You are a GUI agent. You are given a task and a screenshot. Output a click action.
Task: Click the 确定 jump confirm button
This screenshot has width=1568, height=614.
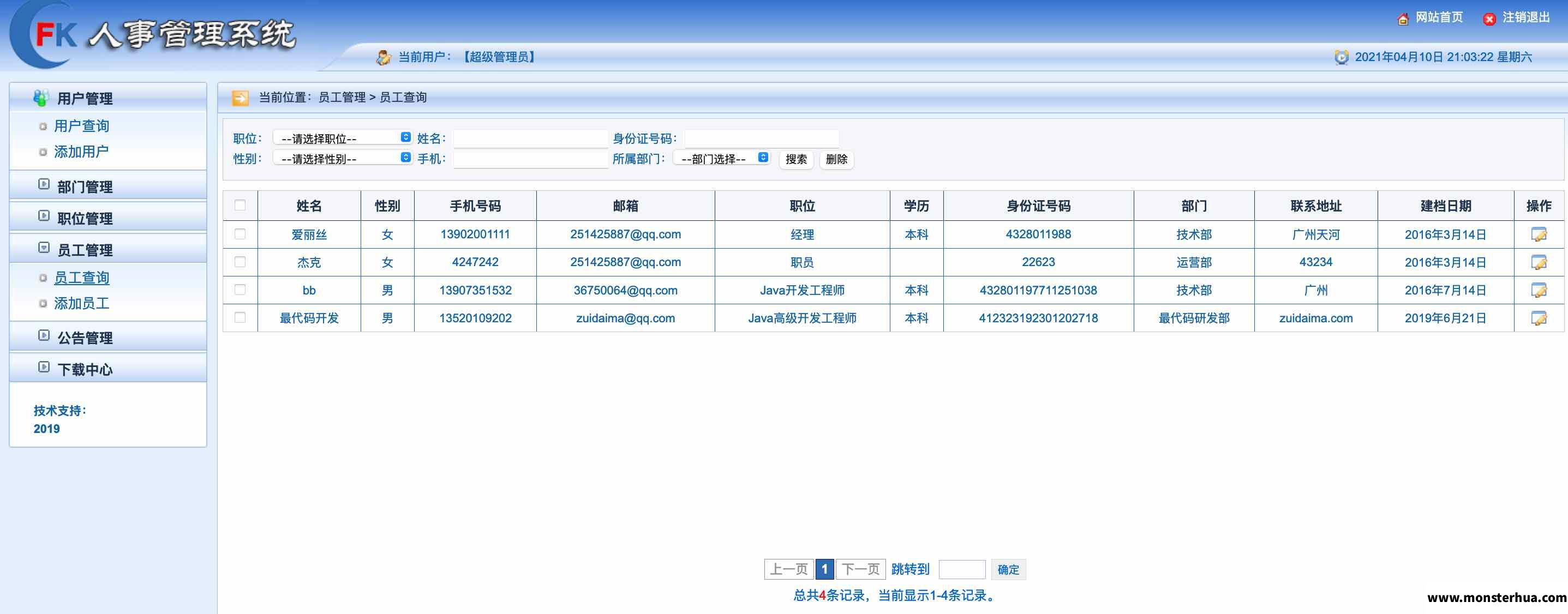(1008, 570)
